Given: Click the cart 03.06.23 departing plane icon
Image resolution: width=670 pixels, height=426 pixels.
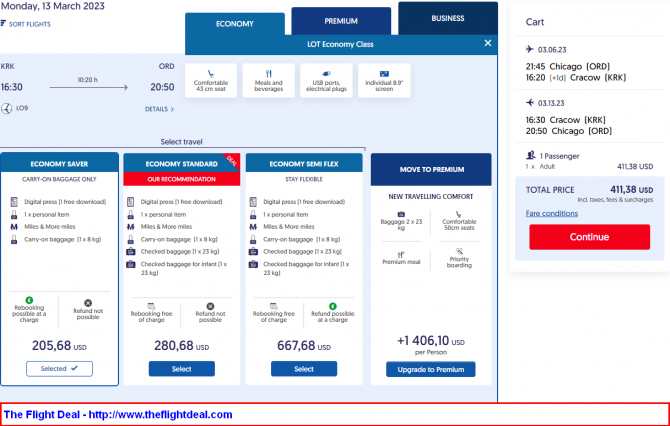Looking at the screenshot, I should point(530,49).
